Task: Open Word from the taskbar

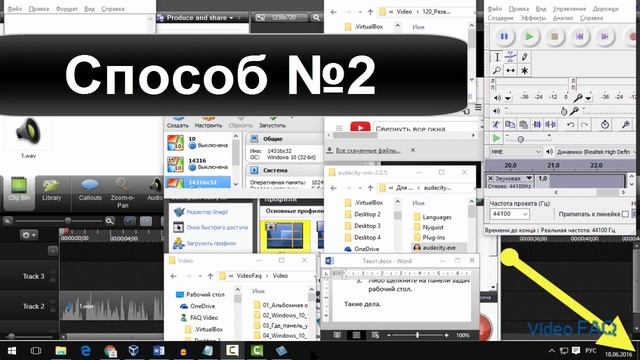Action: click(x=159, y=351)
